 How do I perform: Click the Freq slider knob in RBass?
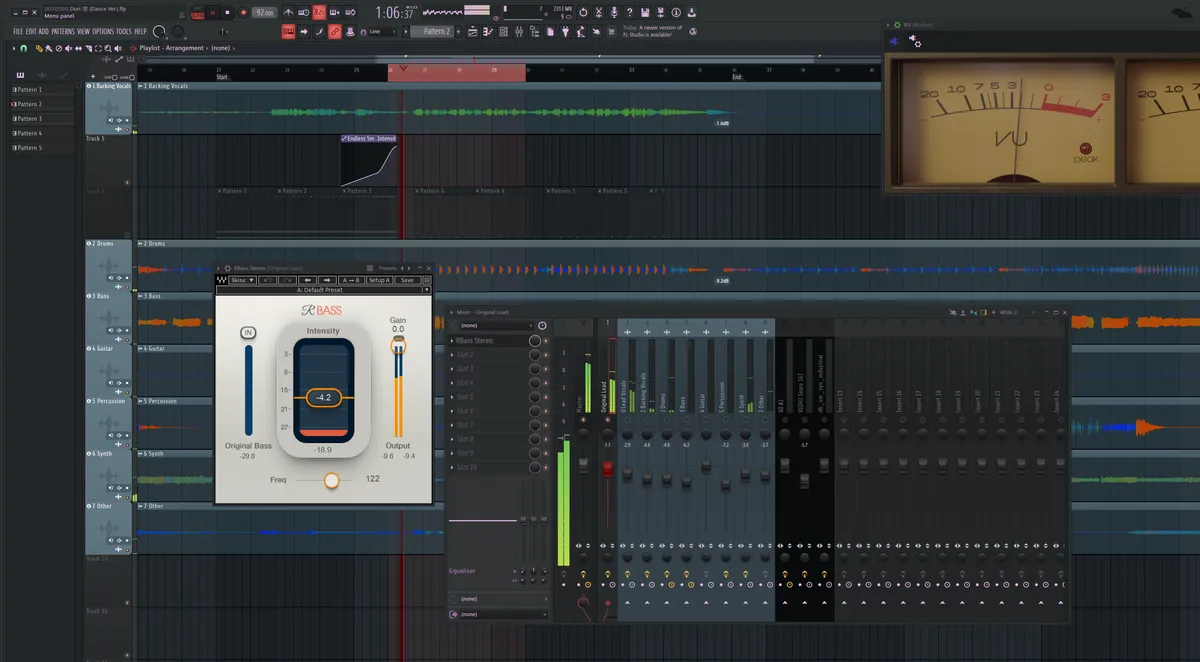coord(331,480)
